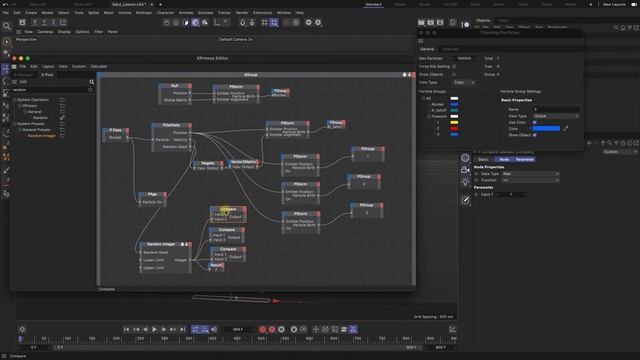Toggle sound speaker icon in timeline

coord(214,329)
